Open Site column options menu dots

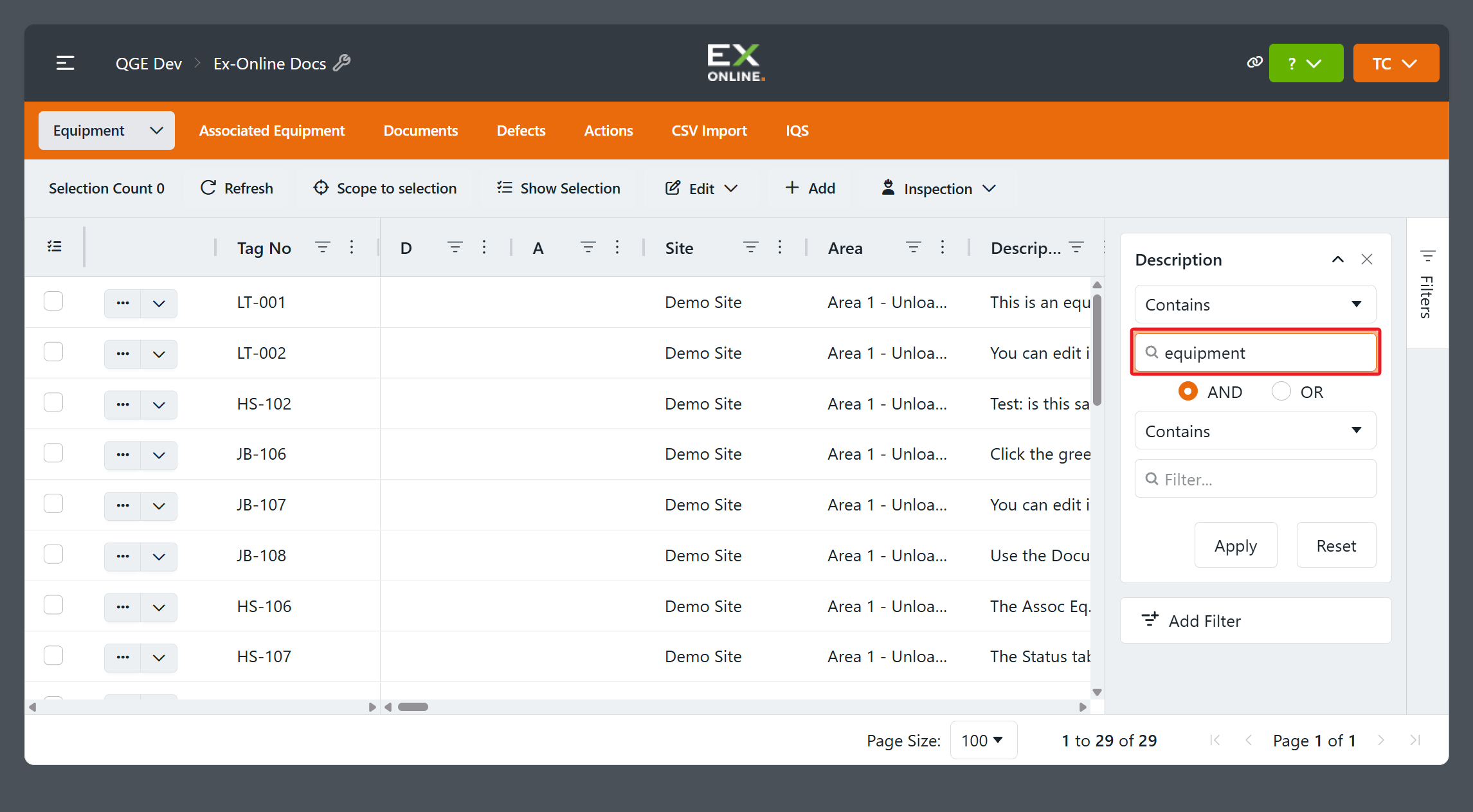(780, 248)
